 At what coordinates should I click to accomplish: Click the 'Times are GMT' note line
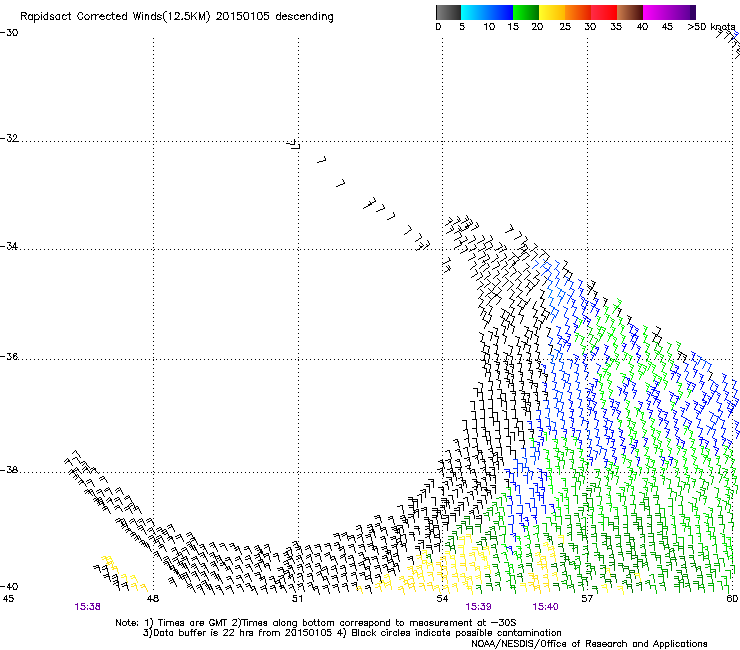pos(316,623)
